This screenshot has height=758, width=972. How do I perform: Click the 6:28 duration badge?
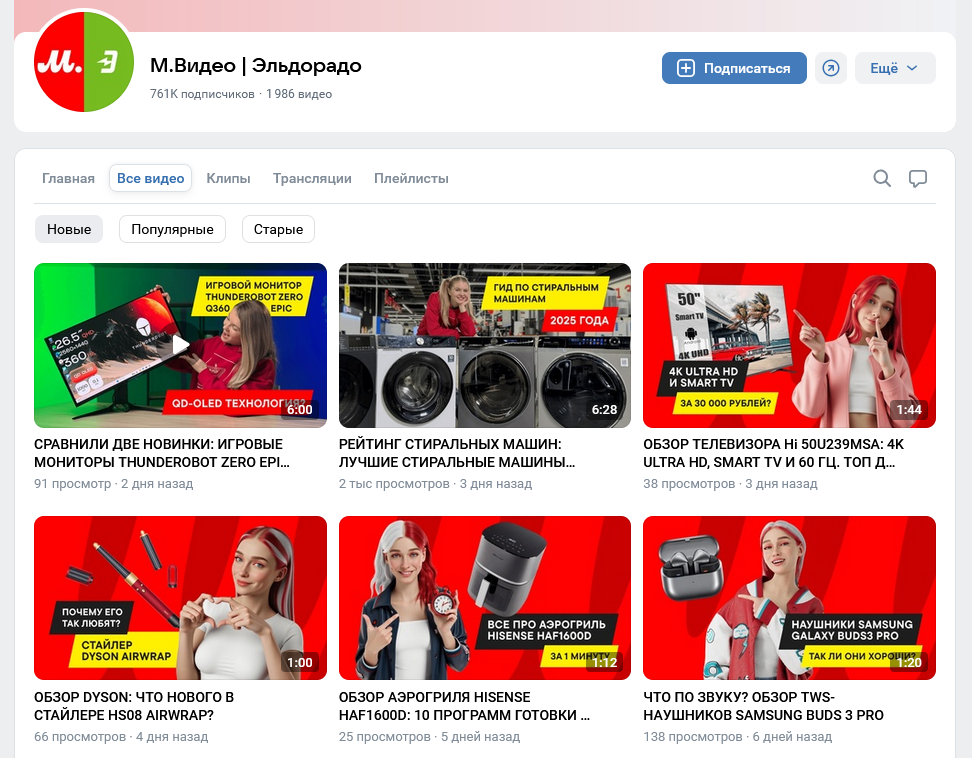[x=604, y=410]
